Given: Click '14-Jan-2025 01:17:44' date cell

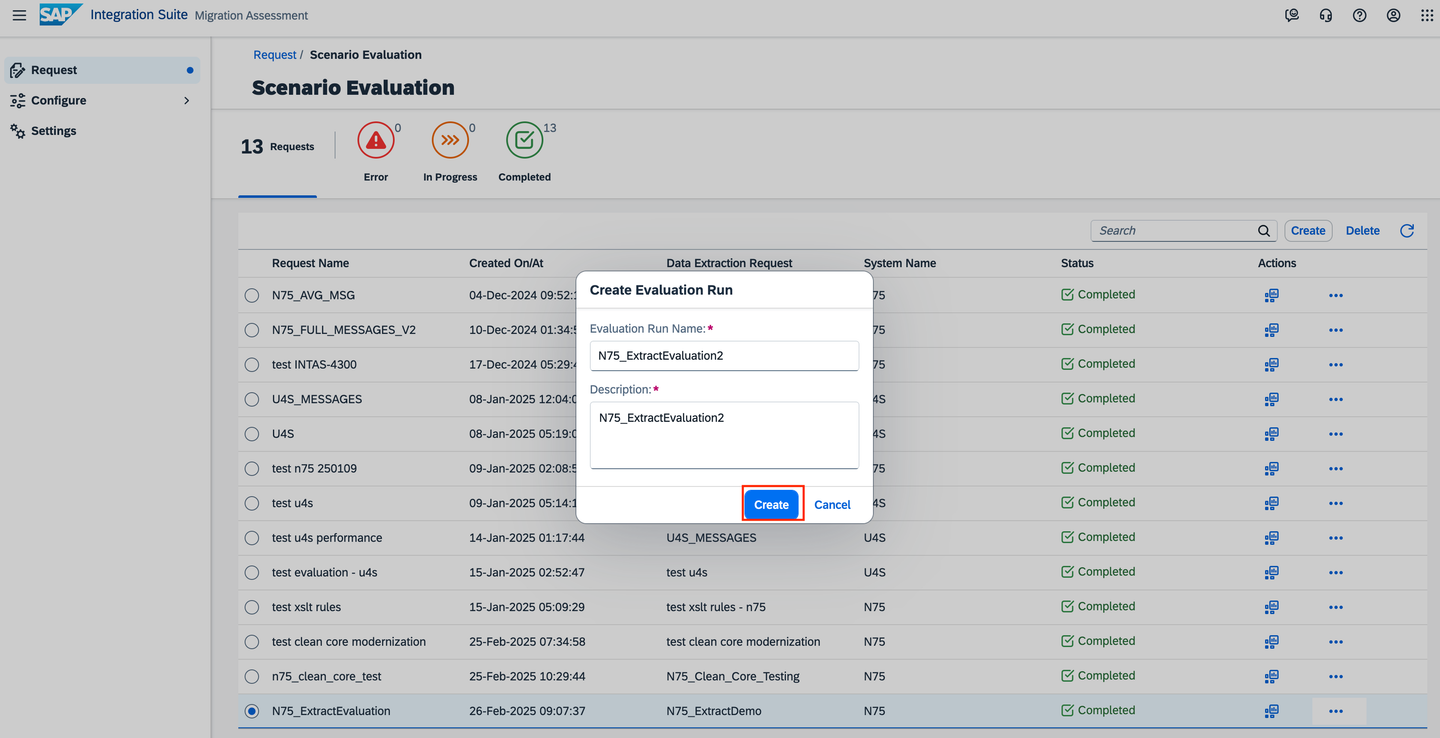Looking at the screenshot, I should 527,538.
